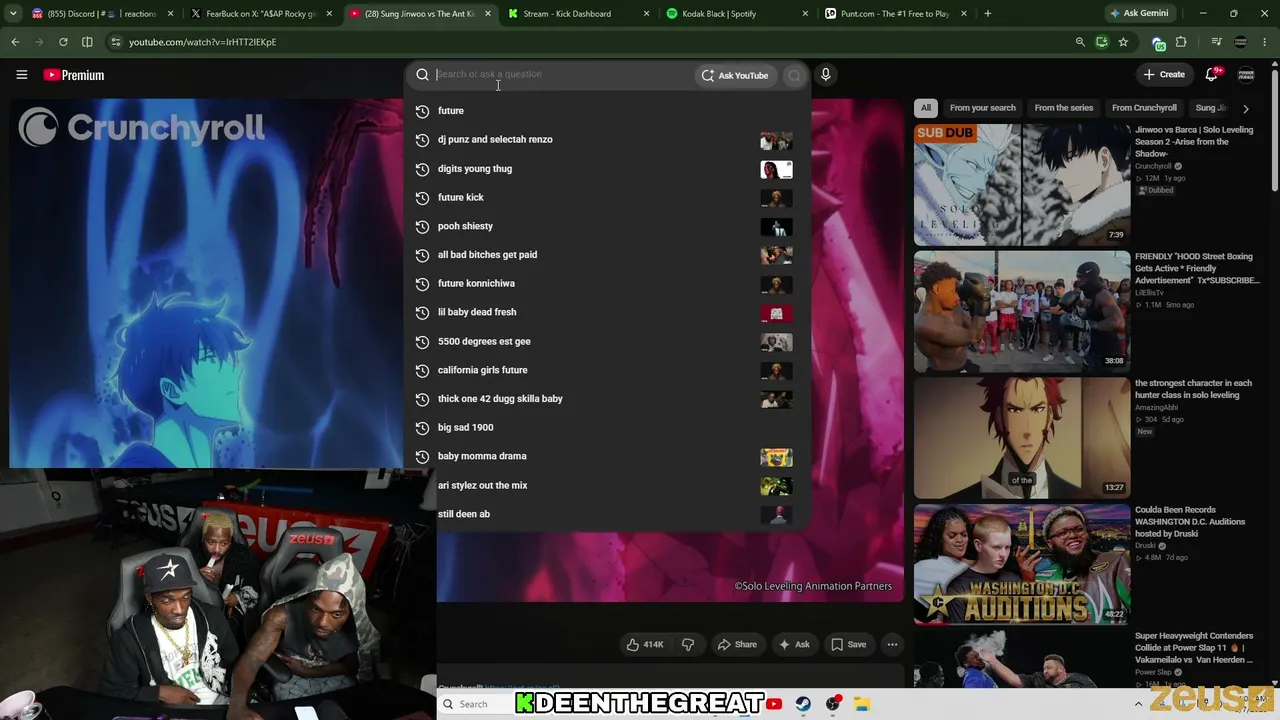
Task: Select 'all bad bitches get paid' suggestion
Action: pos(606,255)
